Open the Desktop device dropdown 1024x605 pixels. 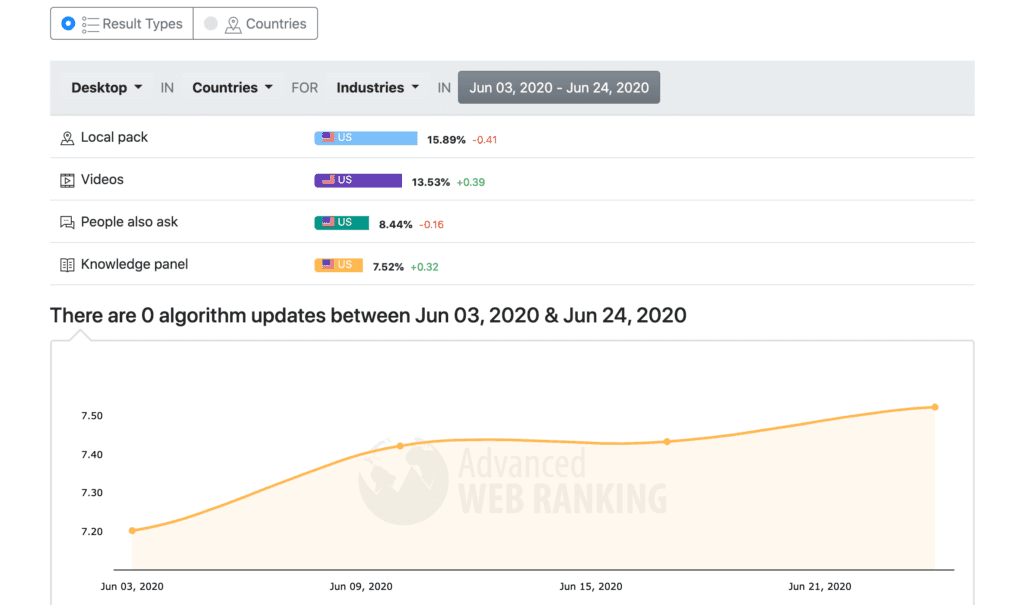click(x=106, y=88)
